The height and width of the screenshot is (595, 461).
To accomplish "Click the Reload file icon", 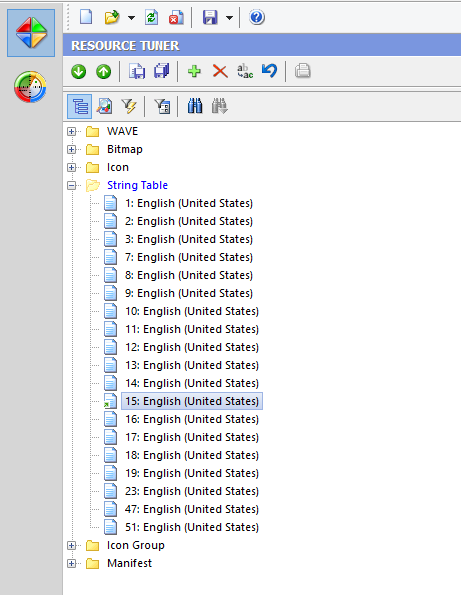I will pyautogui.click(x=151, y=17).
